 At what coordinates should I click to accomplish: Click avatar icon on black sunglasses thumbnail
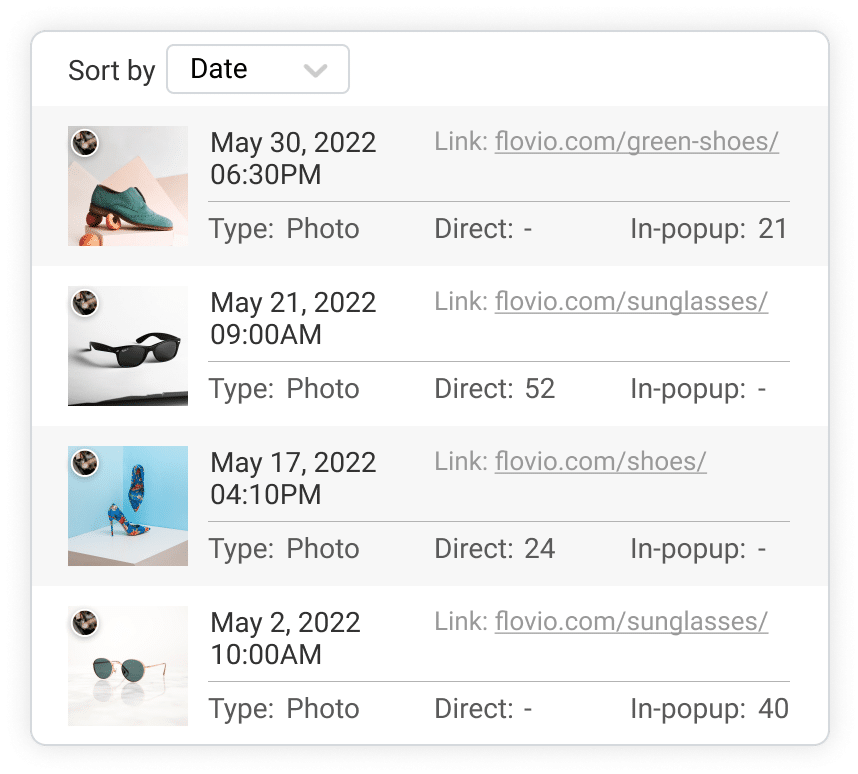(85, 303)
